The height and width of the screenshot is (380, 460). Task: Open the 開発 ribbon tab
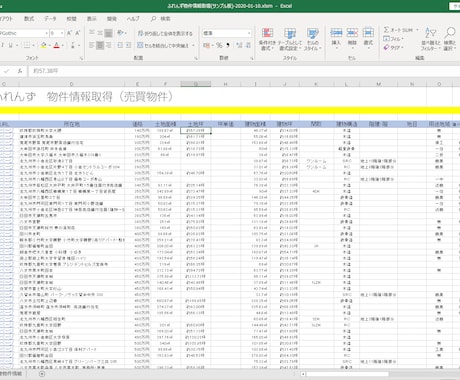coord(112,19)
